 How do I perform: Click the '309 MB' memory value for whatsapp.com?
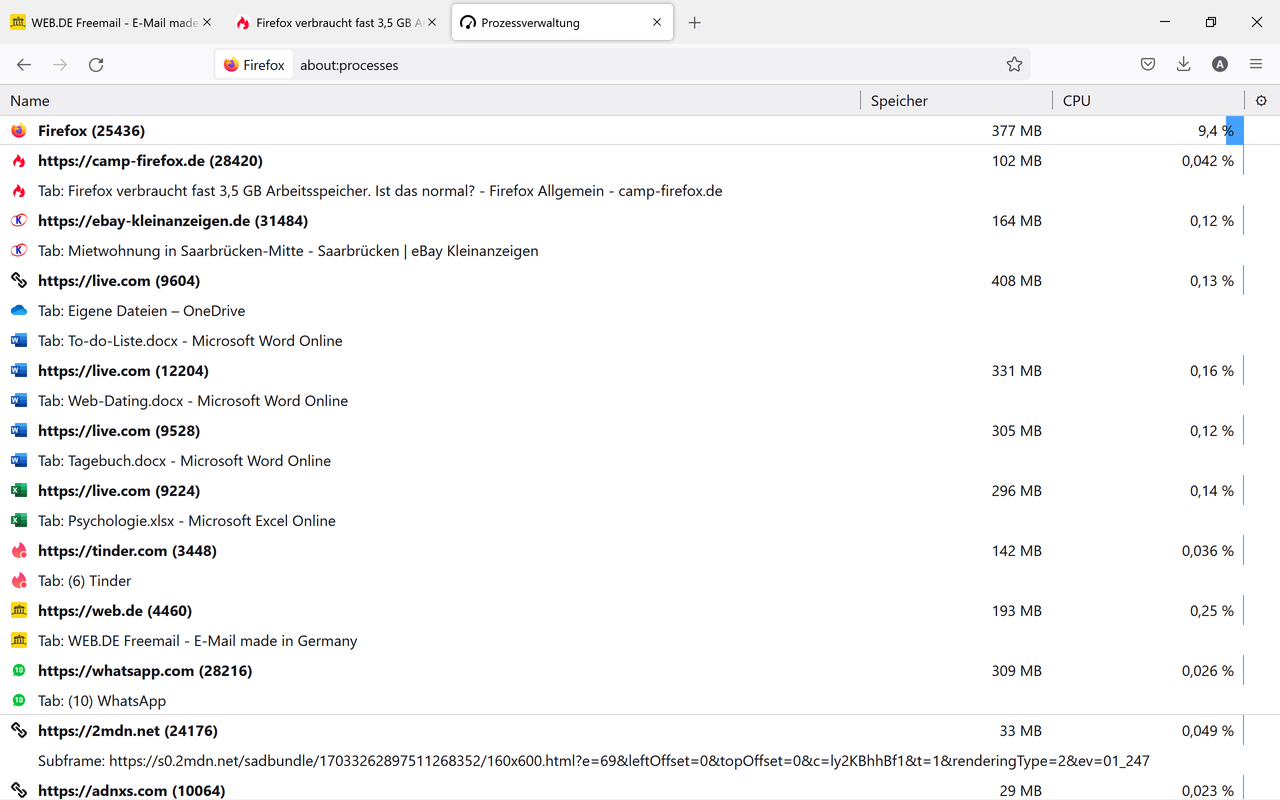[1016, 671]
